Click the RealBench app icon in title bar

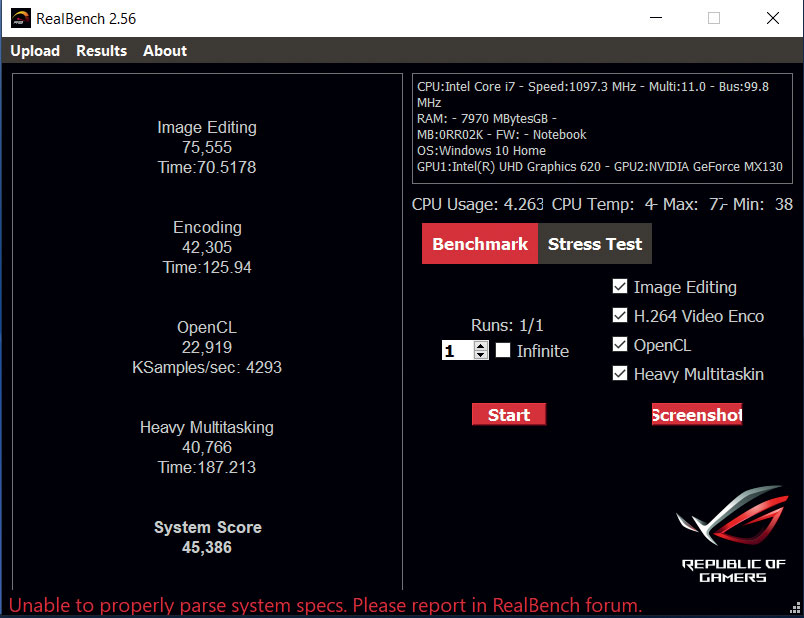coord(21,18)
